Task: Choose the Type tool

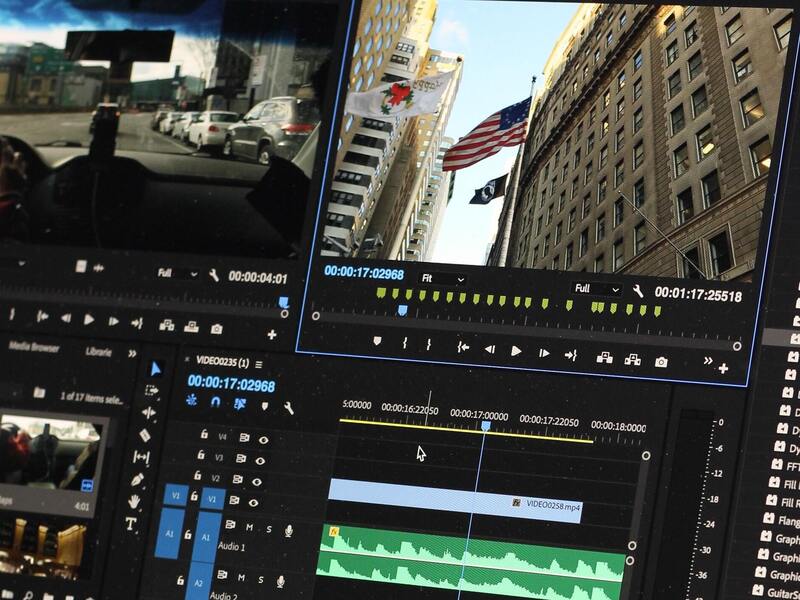Action: click(x=131, y=523)
